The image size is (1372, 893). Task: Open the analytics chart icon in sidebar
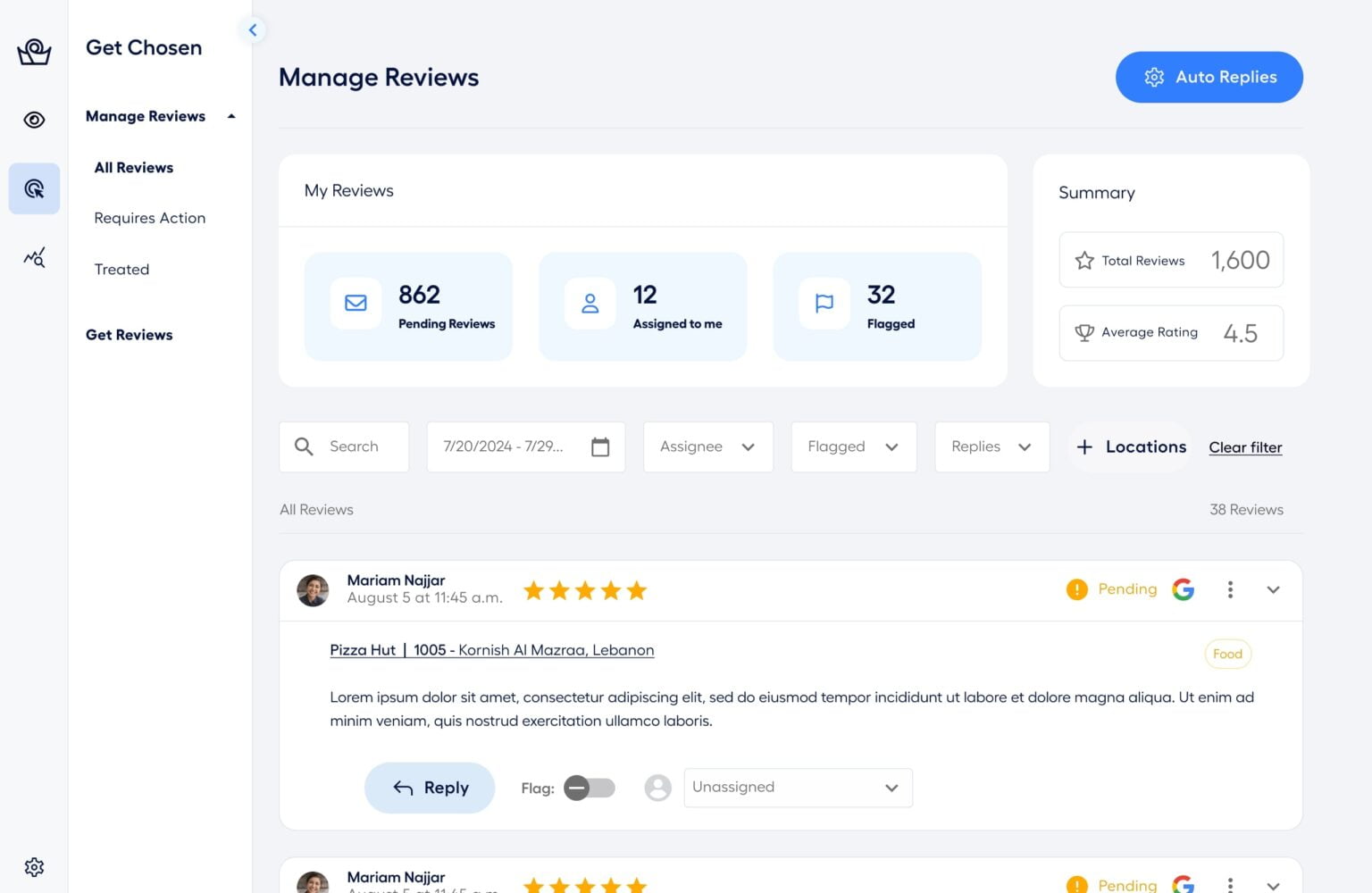34,258
